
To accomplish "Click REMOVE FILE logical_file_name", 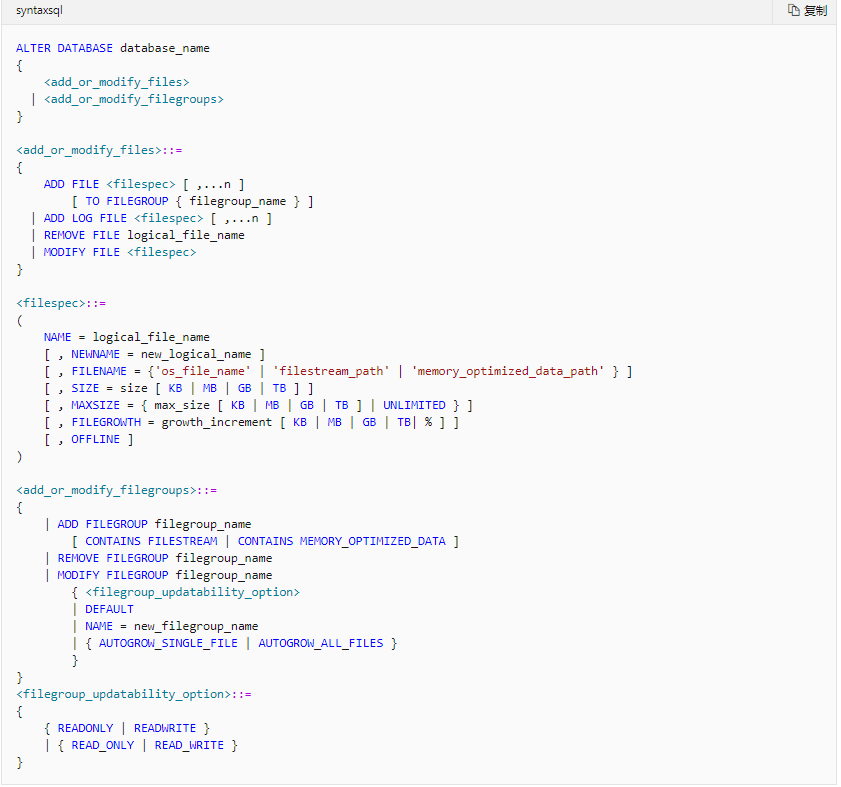I will (x=144, y=236).
